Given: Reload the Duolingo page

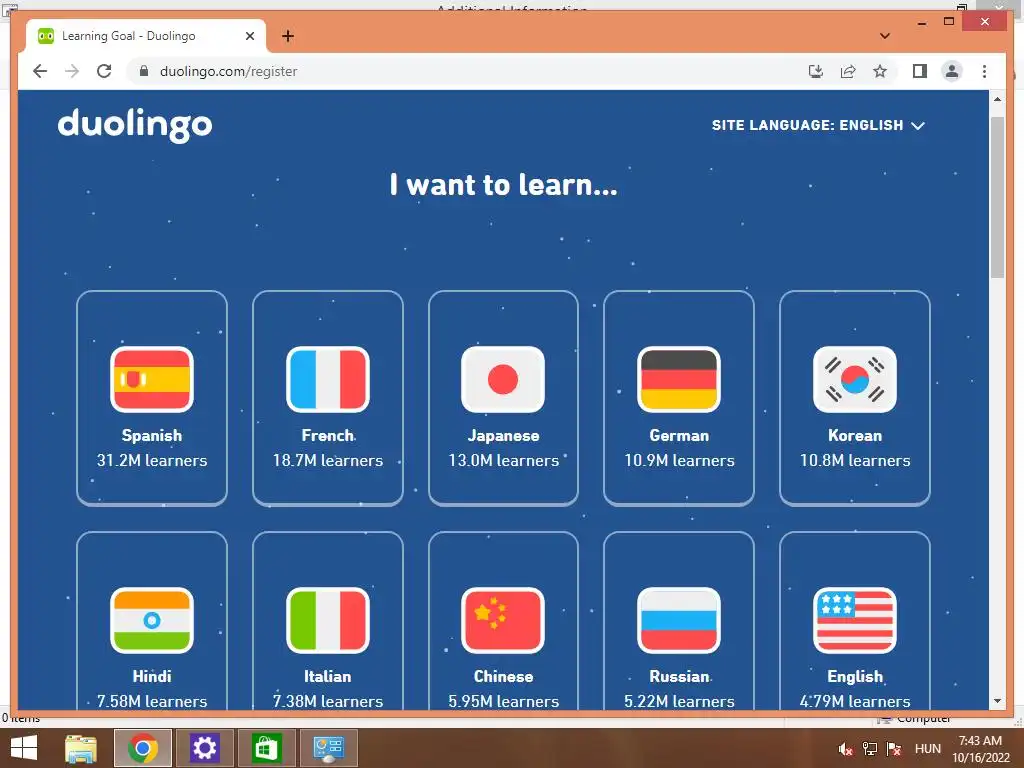Looking at the screenshot, I should click(104, 71).
